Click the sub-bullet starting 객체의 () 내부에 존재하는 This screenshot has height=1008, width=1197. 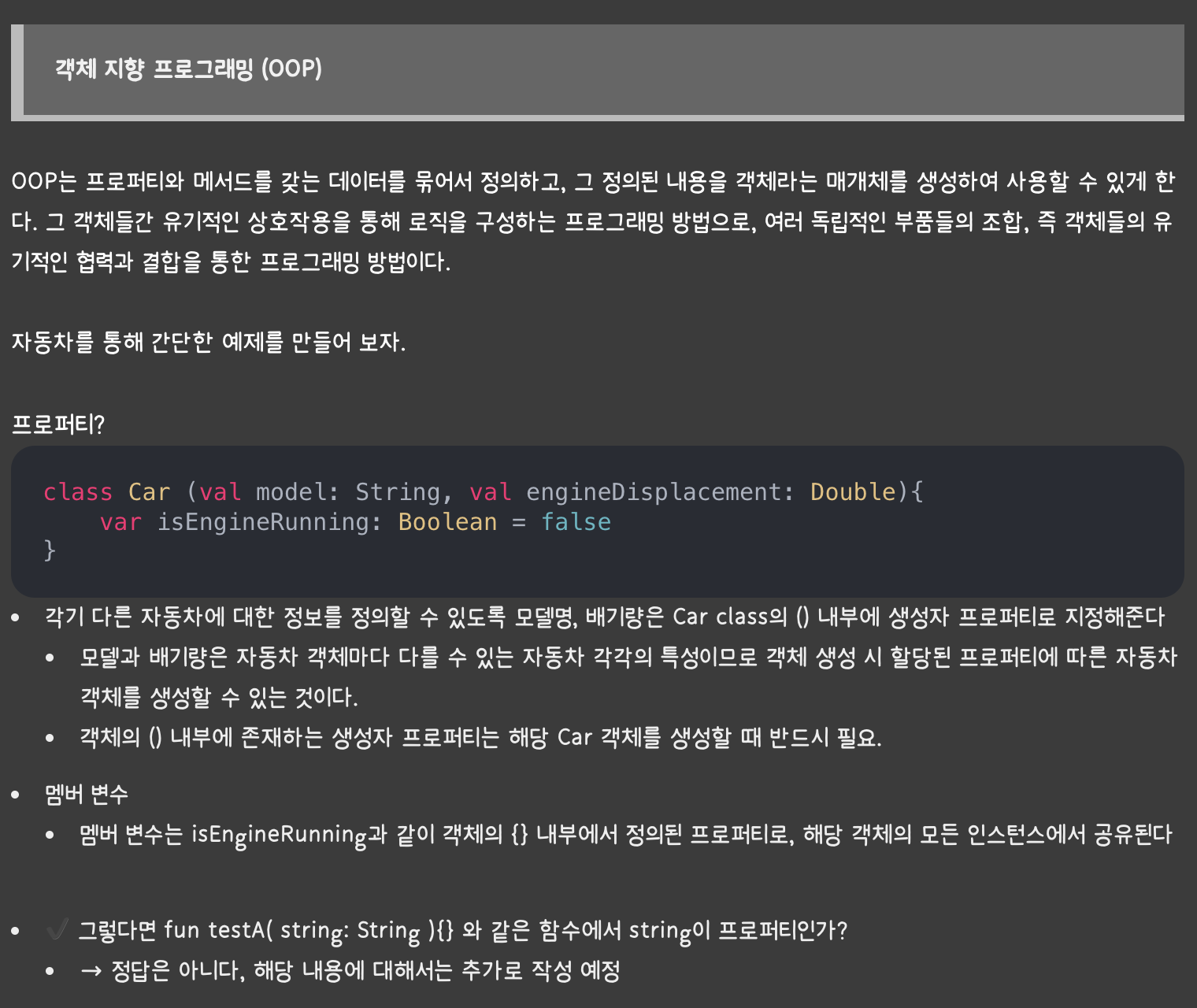point(480,737)
